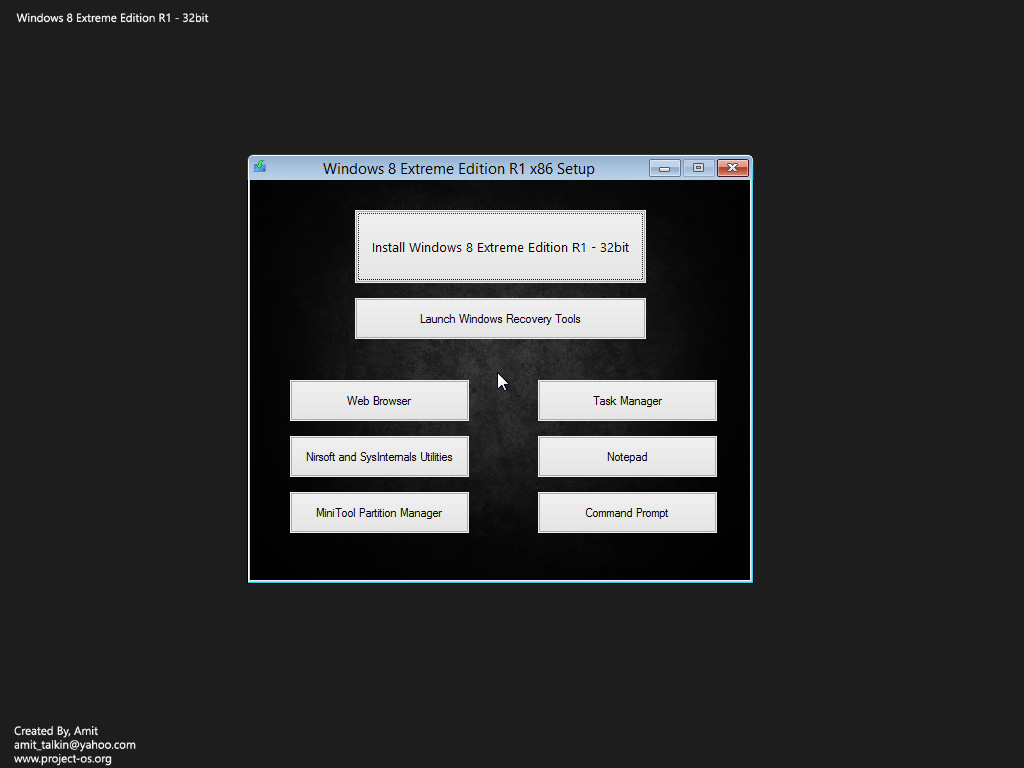
Task: Click the gap between Web Browser and Task Manager
Action: click(x=502, y=400)
